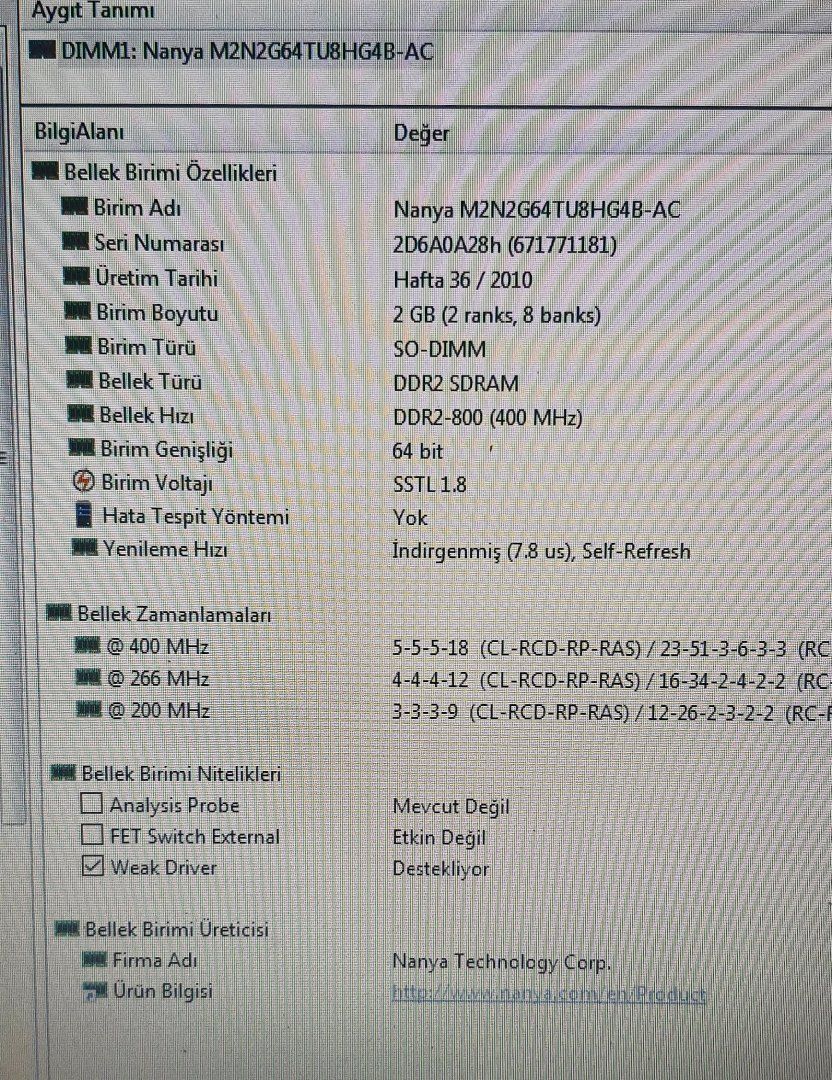Click icon next to Bellek Birimi Özellikleri
This screenshot has height=1080, width=832.
pos(45,170)
